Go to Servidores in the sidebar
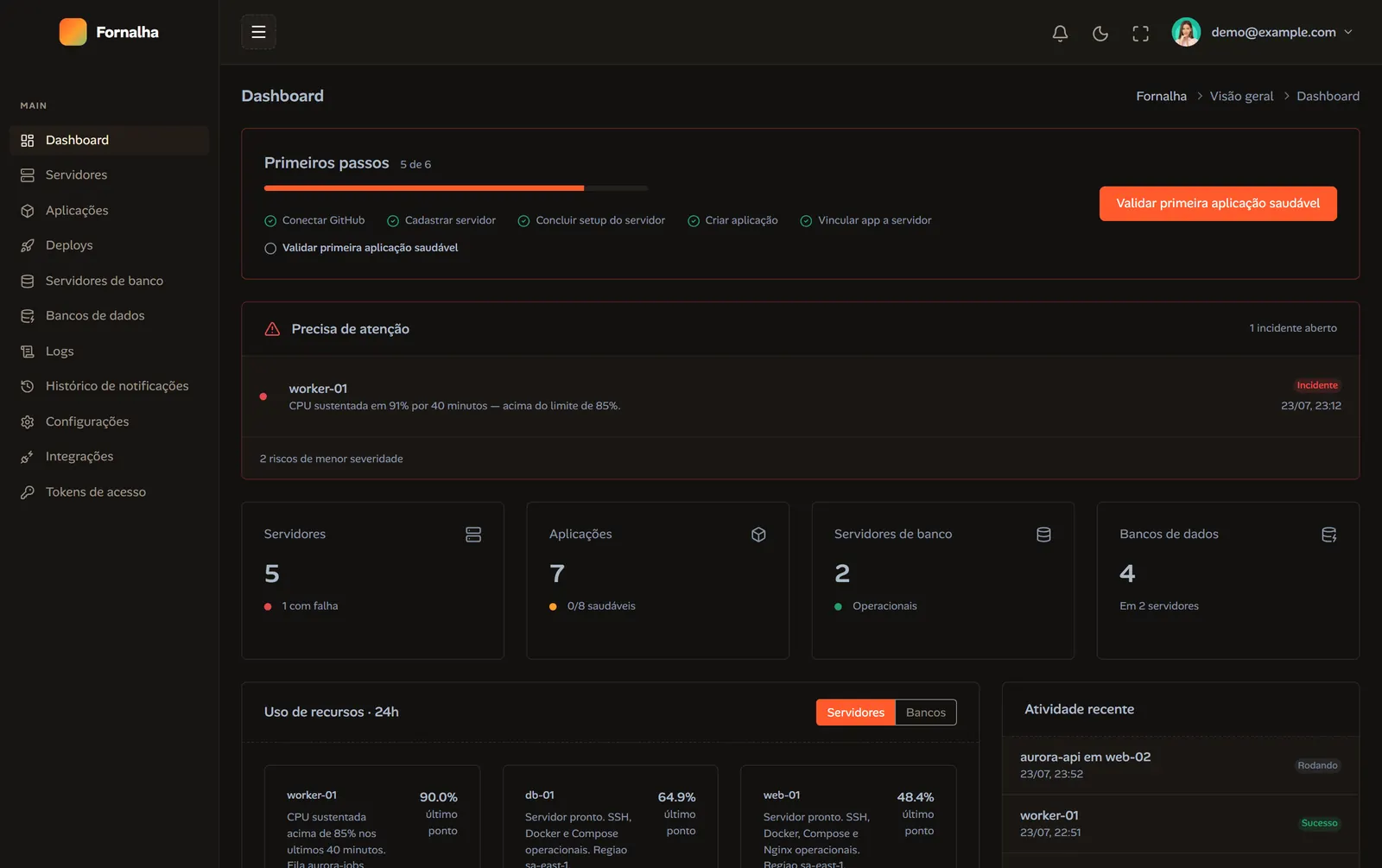Image resolution: width=1382 pixels, height=868 pixels. 109,175
